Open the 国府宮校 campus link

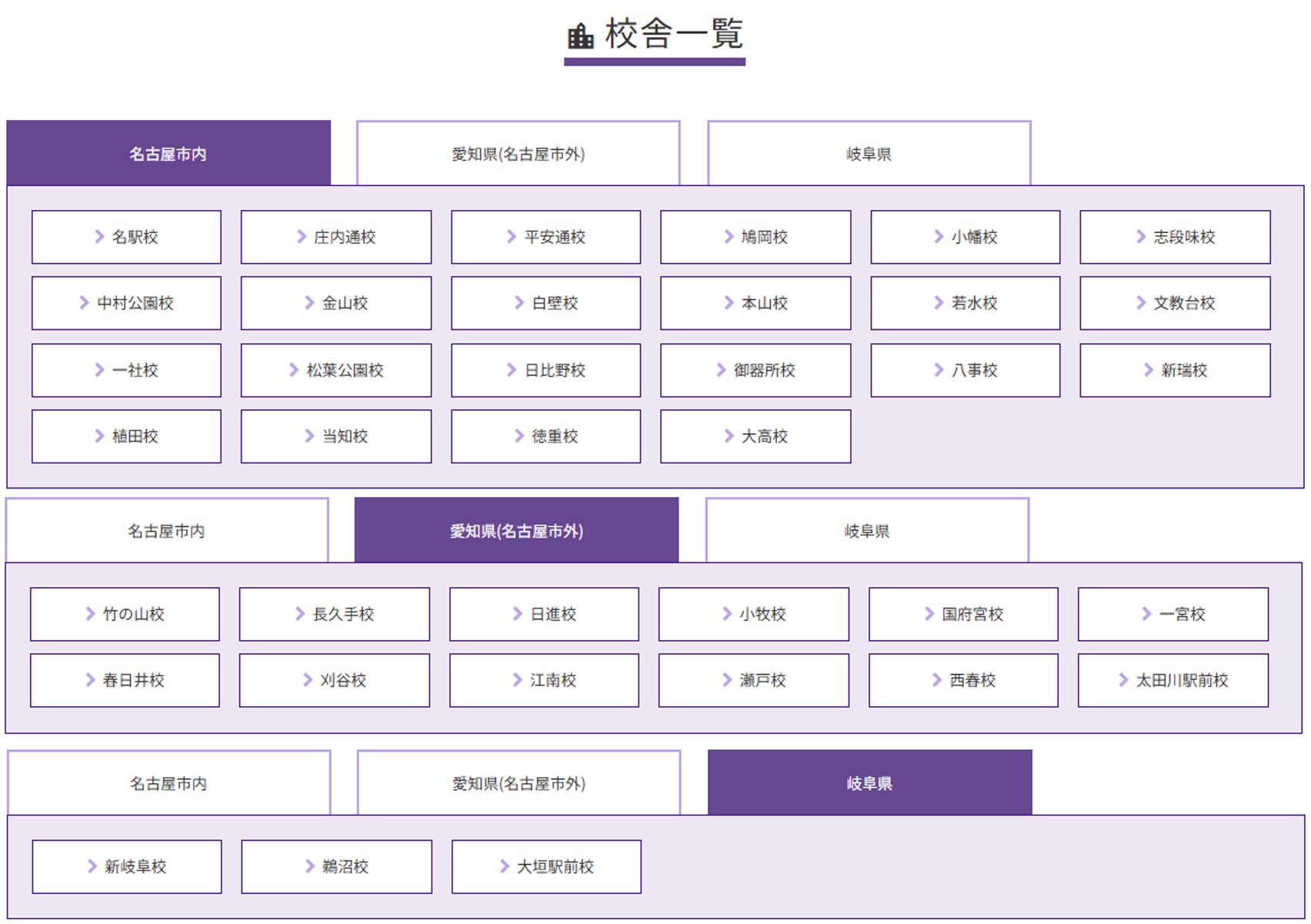pyautogui.click(x=964, y=614)
